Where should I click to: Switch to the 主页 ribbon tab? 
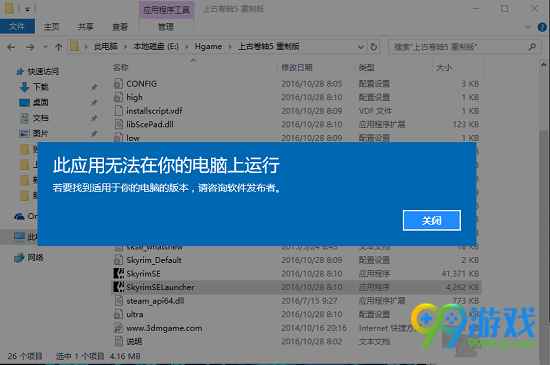tap(52, 27)
